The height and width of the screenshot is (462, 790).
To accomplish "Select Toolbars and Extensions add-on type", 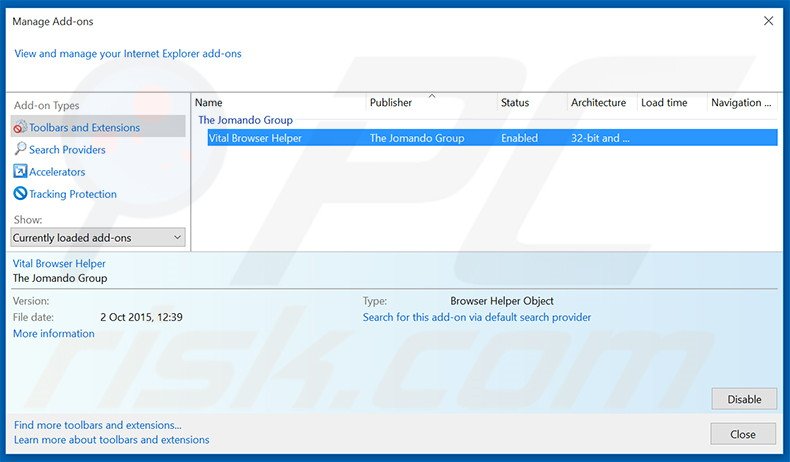I will click(x=98, y=127).
